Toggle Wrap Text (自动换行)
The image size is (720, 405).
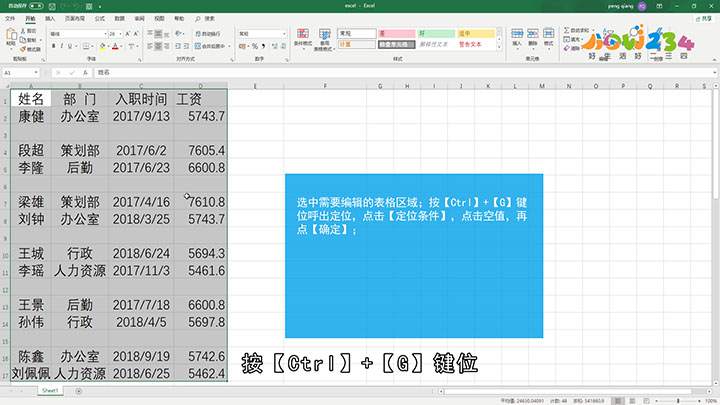tap(208, 34)
